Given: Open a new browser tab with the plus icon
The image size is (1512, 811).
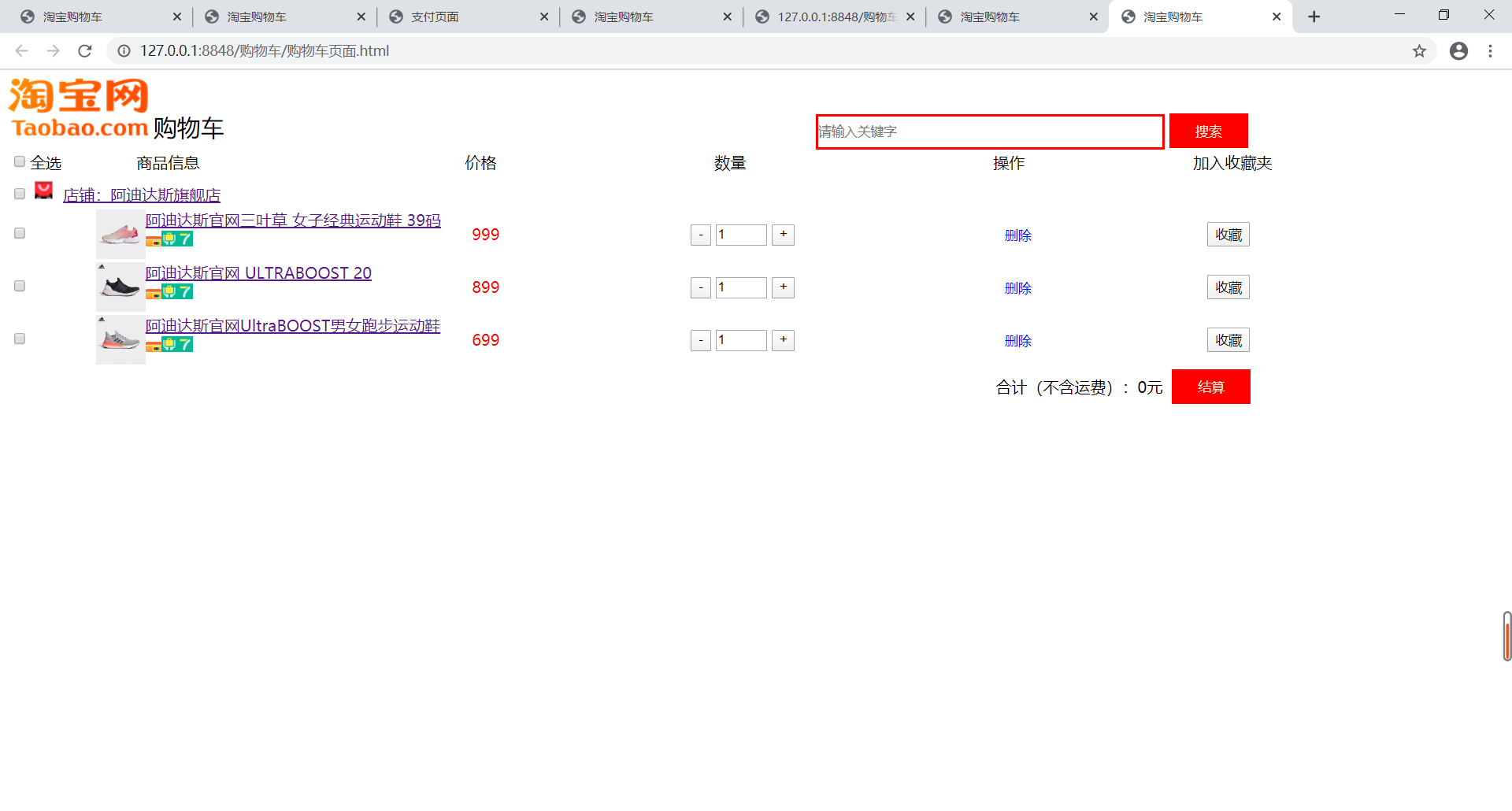Looking at the screenshot, I should click(x=1314, y=16).
